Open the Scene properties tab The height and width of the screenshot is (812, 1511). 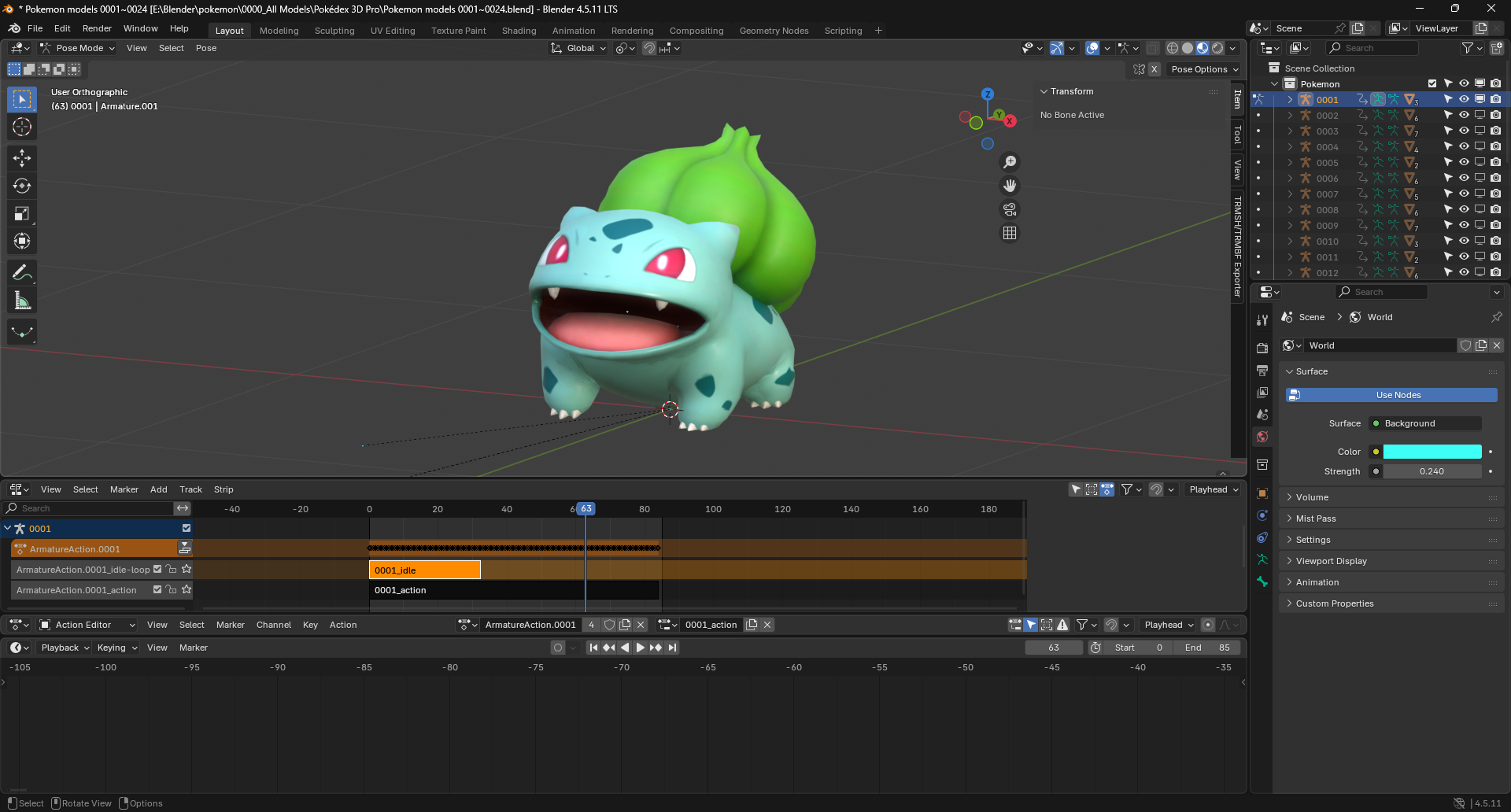(1262, 415)
